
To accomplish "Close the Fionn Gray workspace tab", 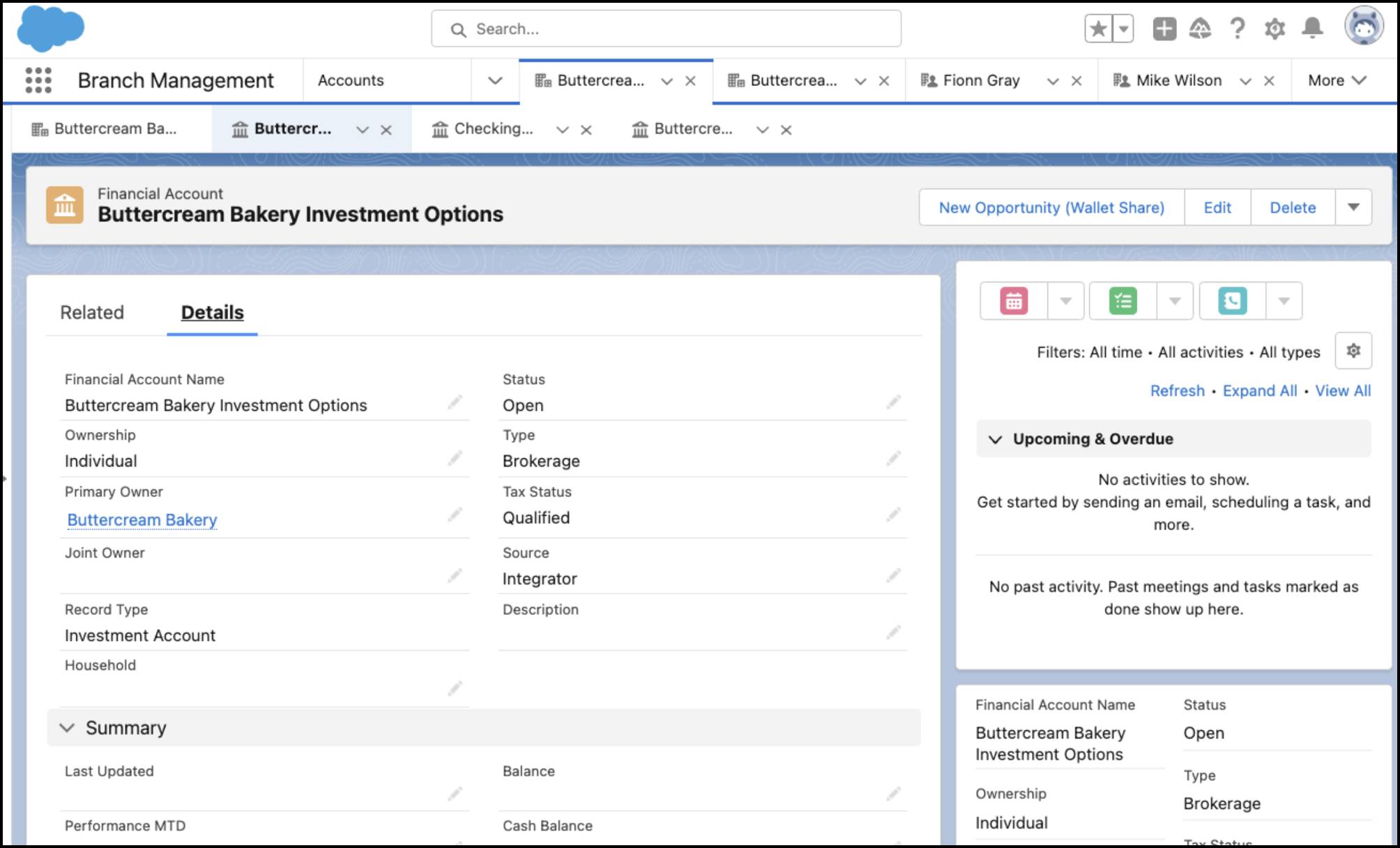I will 1076,81.
